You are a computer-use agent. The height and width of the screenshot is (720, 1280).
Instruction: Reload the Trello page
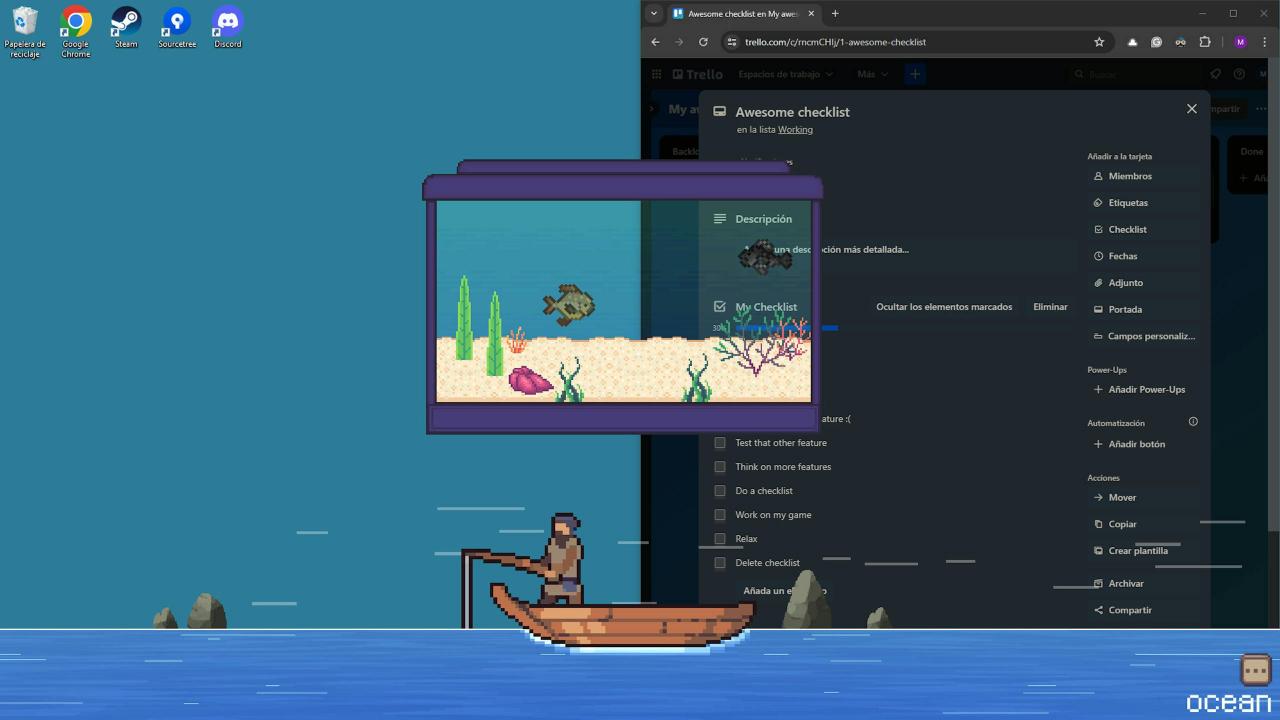click(x=703, y=42)
